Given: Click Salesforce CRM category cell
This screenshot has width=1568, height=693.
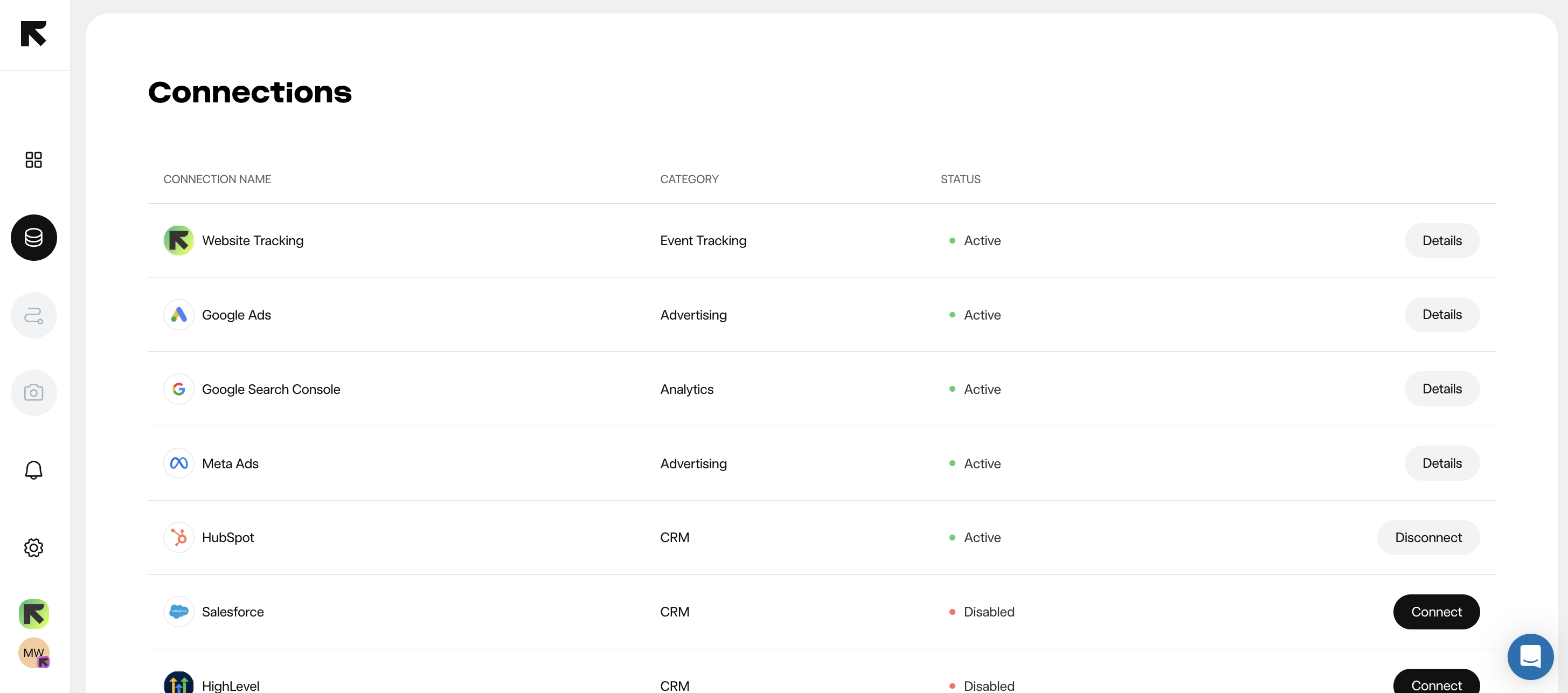Looking at the screenshot, I should (x=675, y=612).
